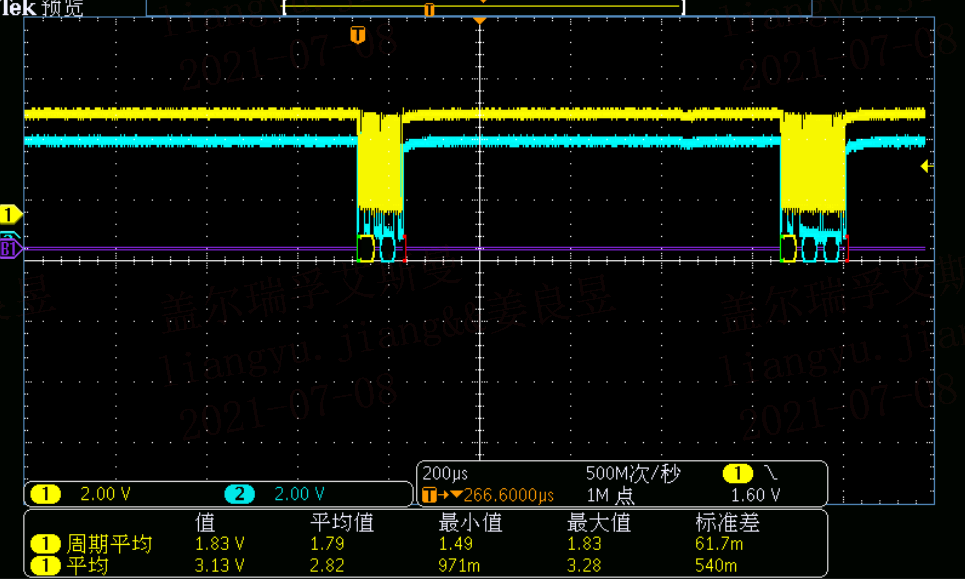
Task: Click the orange T trigger position marker in graticule
Action: 358,35
